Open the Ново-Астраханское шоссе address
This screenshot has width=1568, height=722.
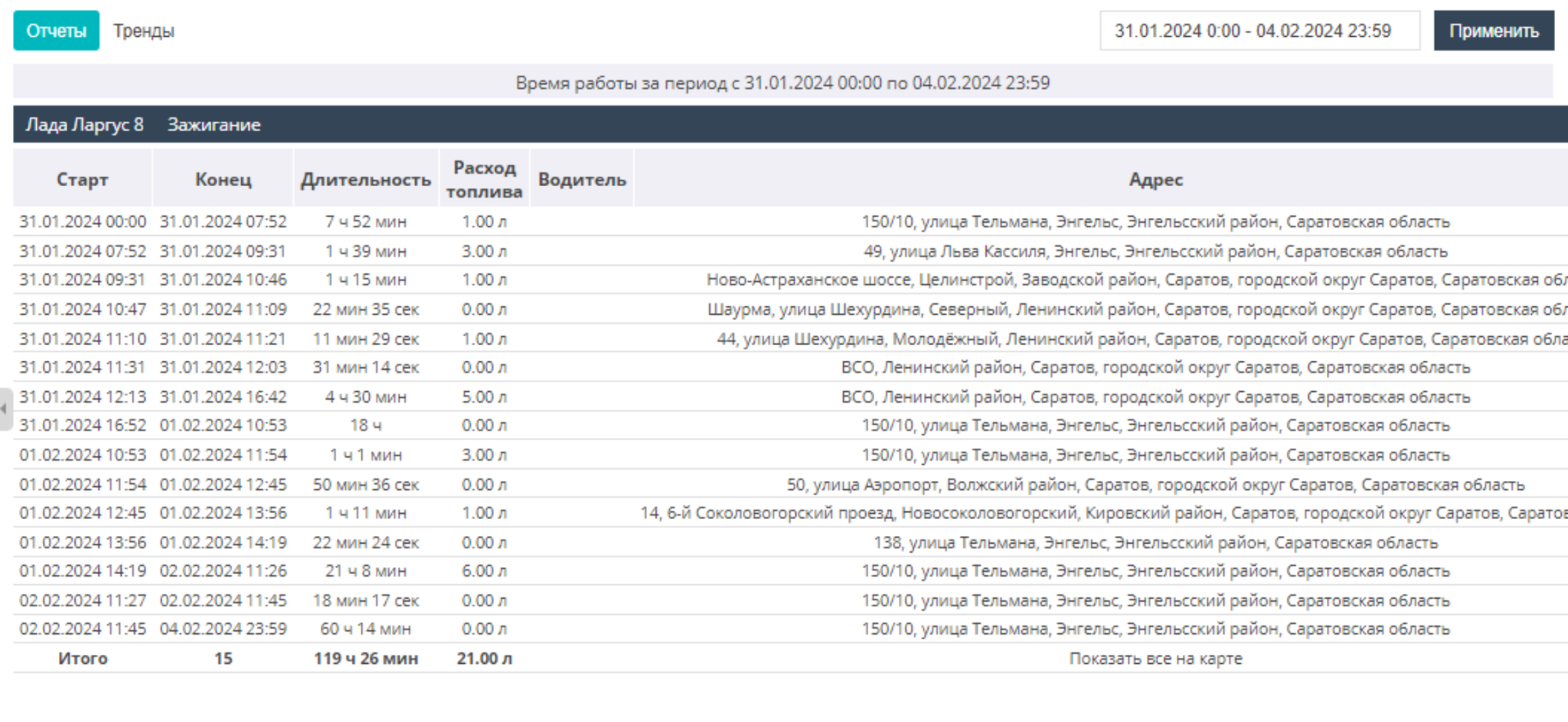coord(1137,279)
